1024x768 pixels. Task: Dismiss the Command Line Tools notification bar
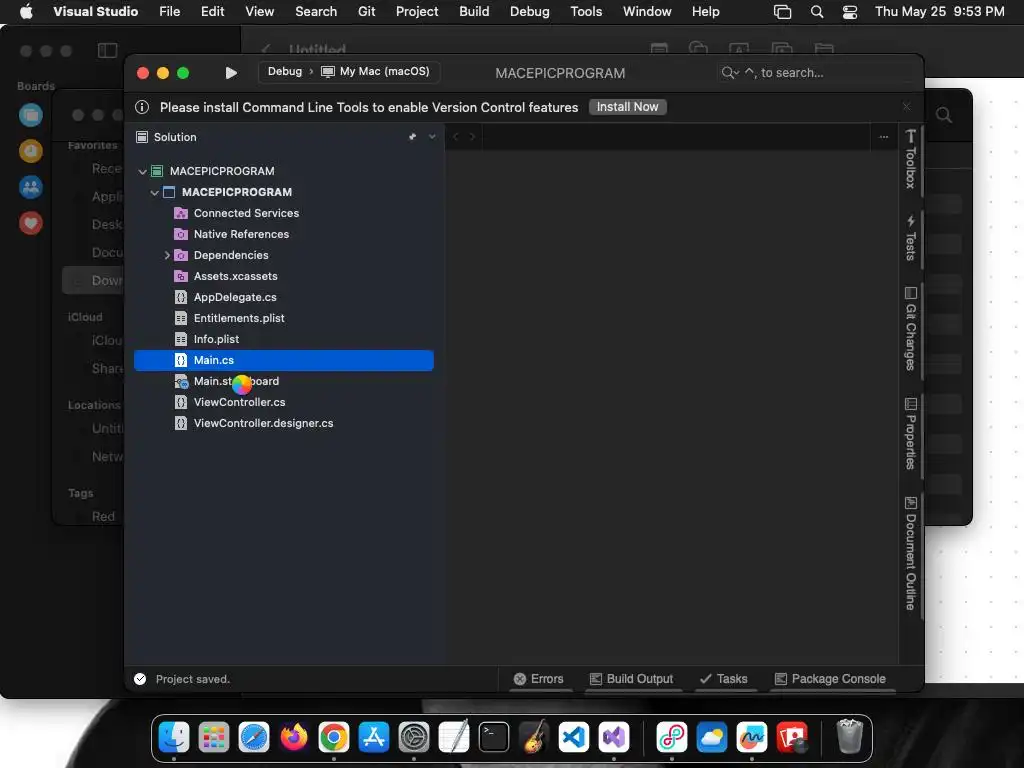[x=906, y=106]
